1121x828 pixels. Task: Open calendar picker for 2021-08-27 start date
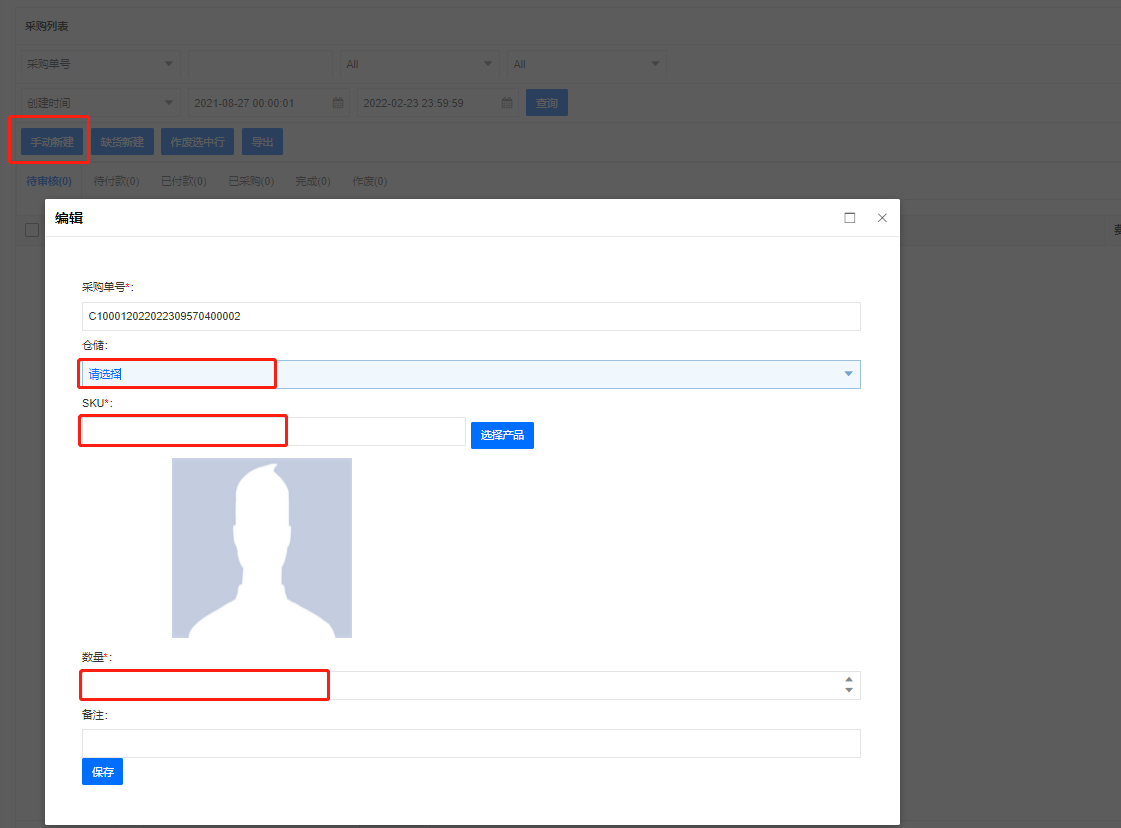coord(338,103)
